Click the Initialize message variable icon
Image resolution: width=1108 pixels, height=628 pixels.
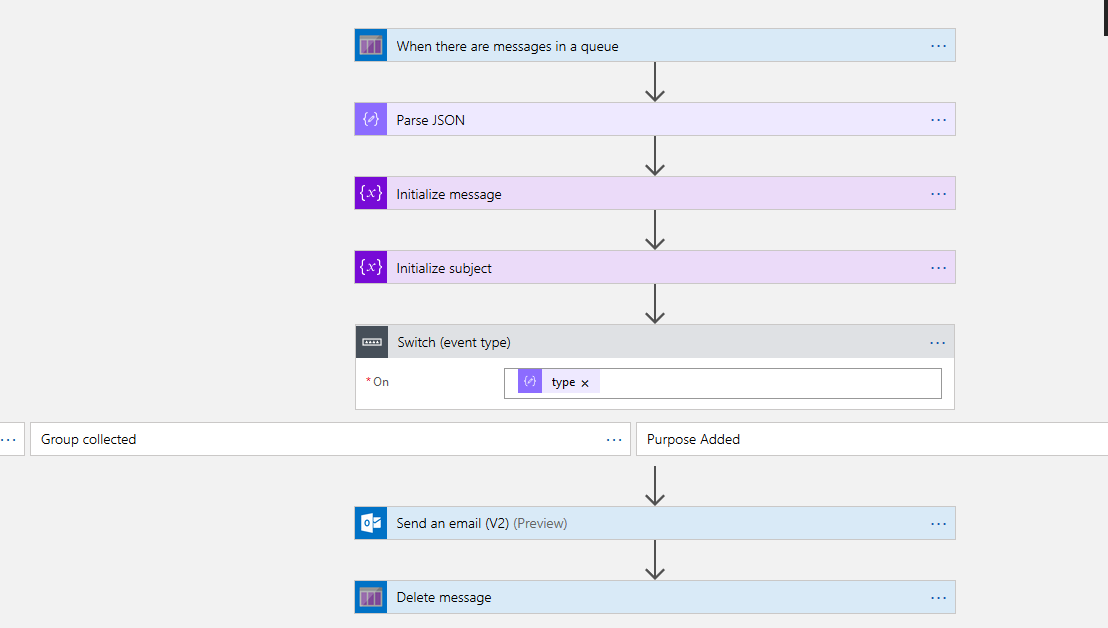(371, 194)
